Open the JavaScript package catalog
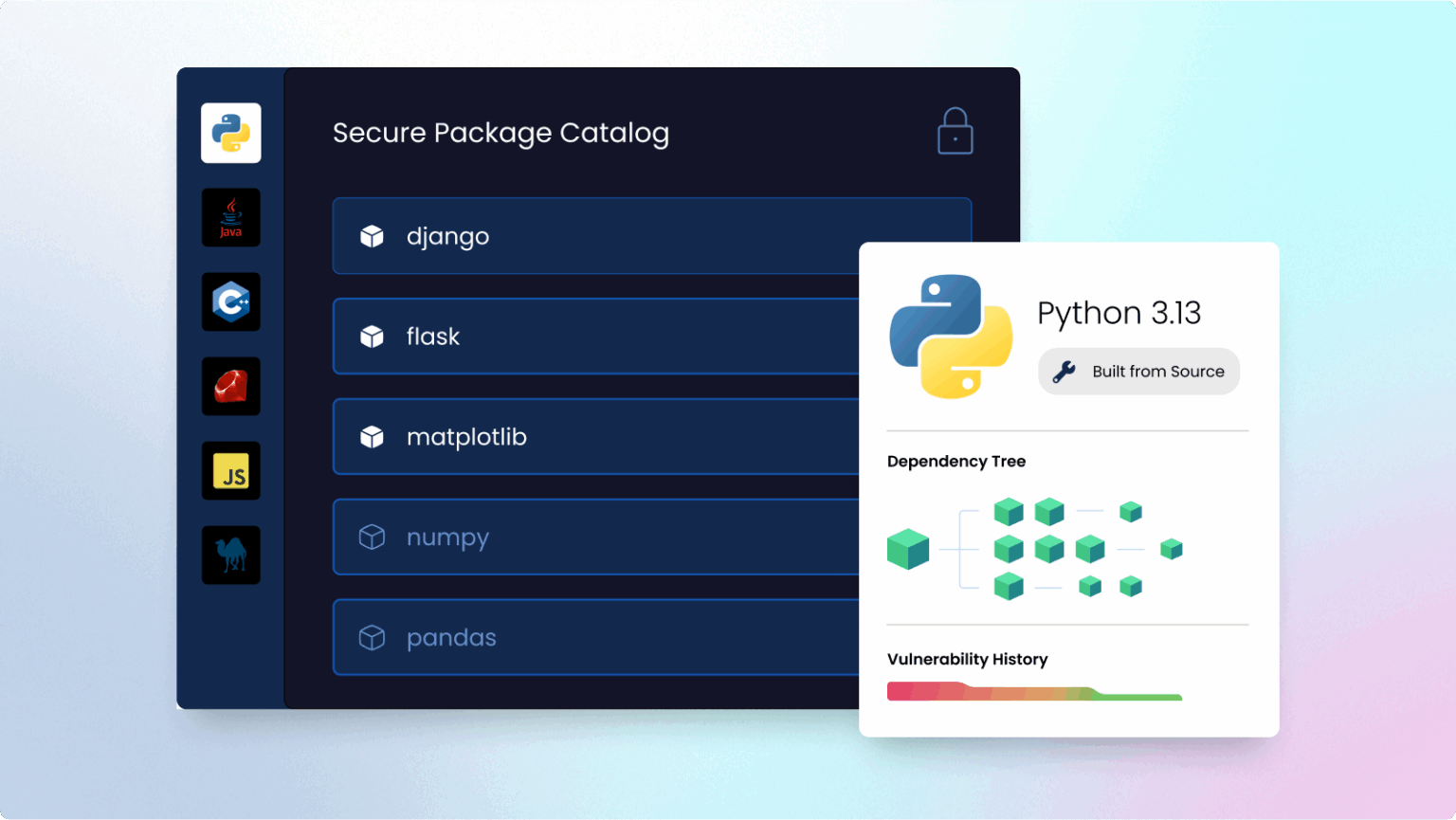Viewport: 1456px width, 820px height. 230,470
